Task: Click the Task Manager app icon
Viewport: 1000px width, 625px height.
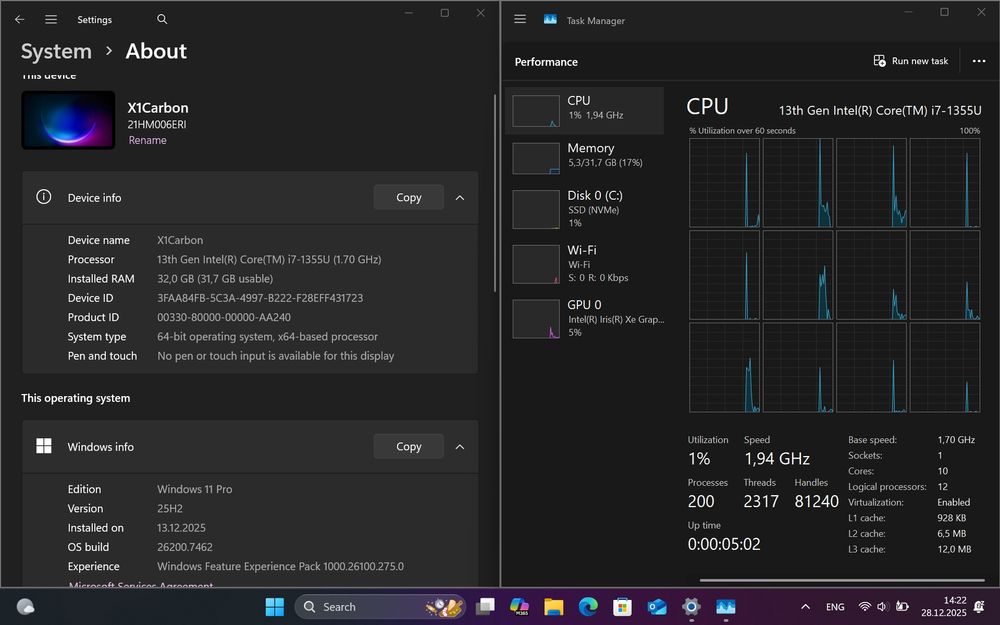Action: 550,19
